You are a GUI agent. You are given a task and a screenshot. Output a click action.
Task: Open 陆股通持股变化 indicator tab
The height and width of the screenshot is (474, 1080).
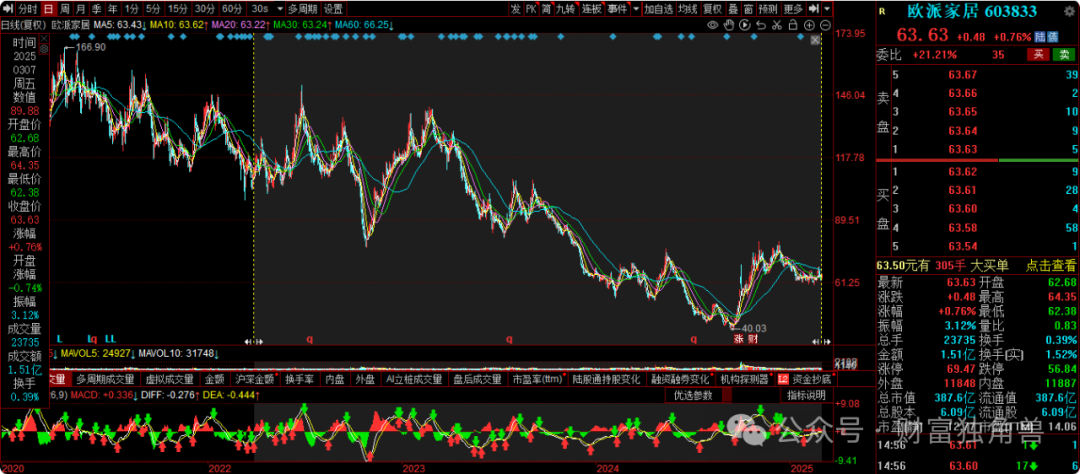coord(606,379)
